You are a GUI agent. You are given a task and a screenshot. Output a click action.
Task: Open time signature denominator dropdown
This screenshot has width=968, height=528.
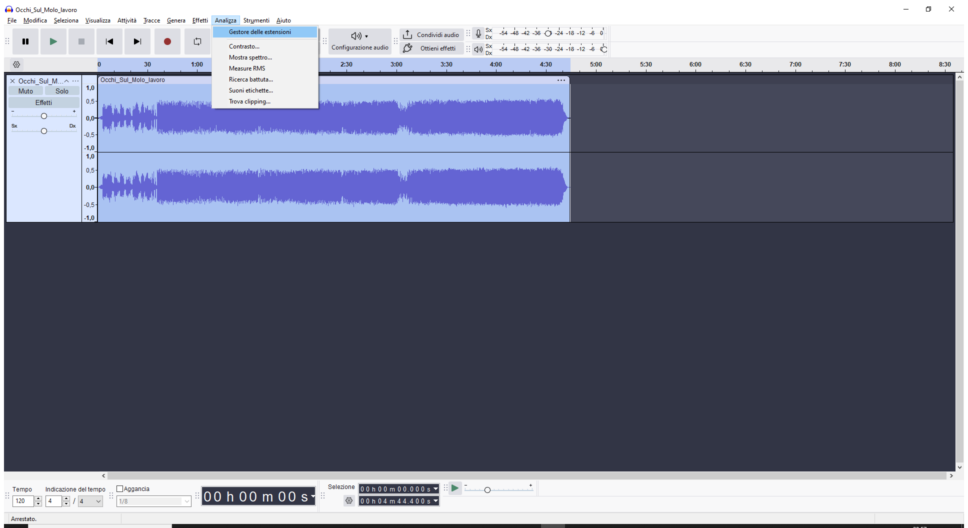[90, 501]
